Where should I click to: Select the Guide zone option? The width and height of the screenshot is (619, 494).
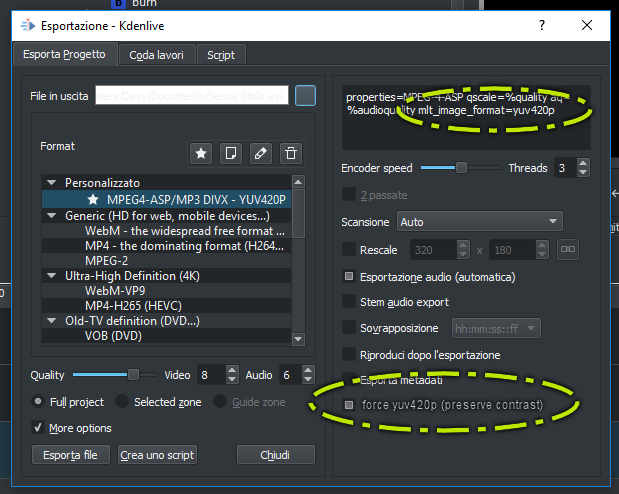(x=219, y=402)
